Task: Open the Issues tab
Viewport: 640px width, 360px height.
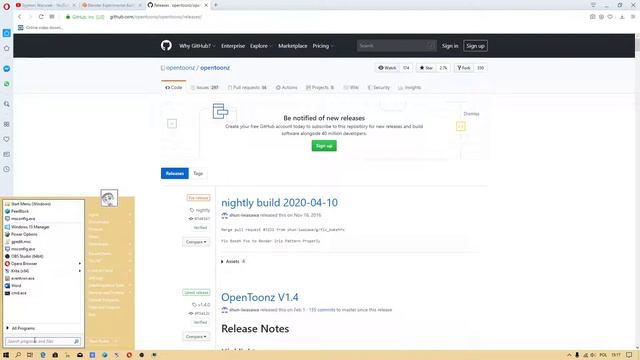Action: 205,87
